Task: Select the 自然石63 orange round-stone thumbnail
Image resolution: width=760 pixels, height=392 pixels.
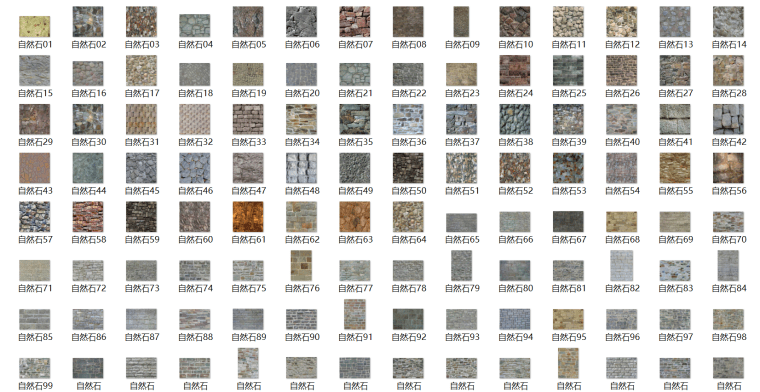Action: pyautogui.click(x=355, y=217)
